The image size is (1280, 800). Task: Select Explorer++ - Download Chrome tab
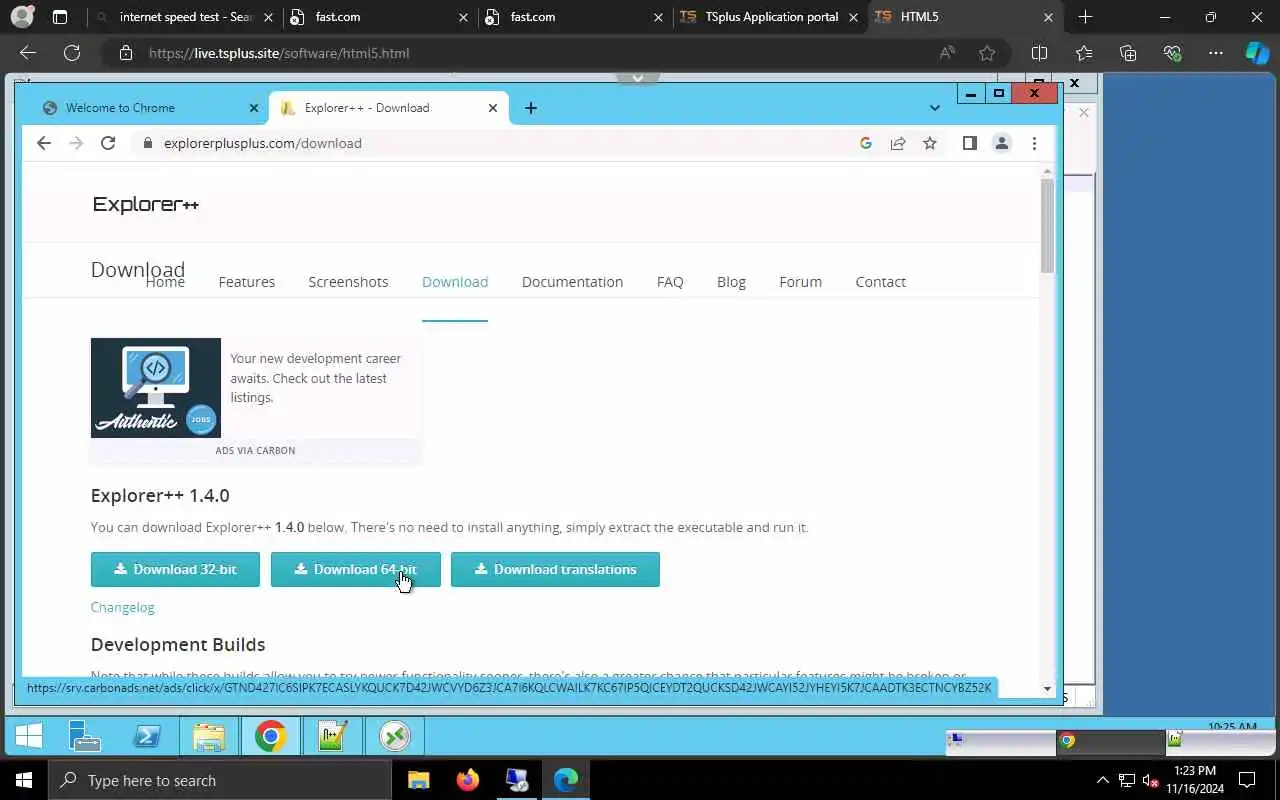pyautogui.click(x=389, y=108)
